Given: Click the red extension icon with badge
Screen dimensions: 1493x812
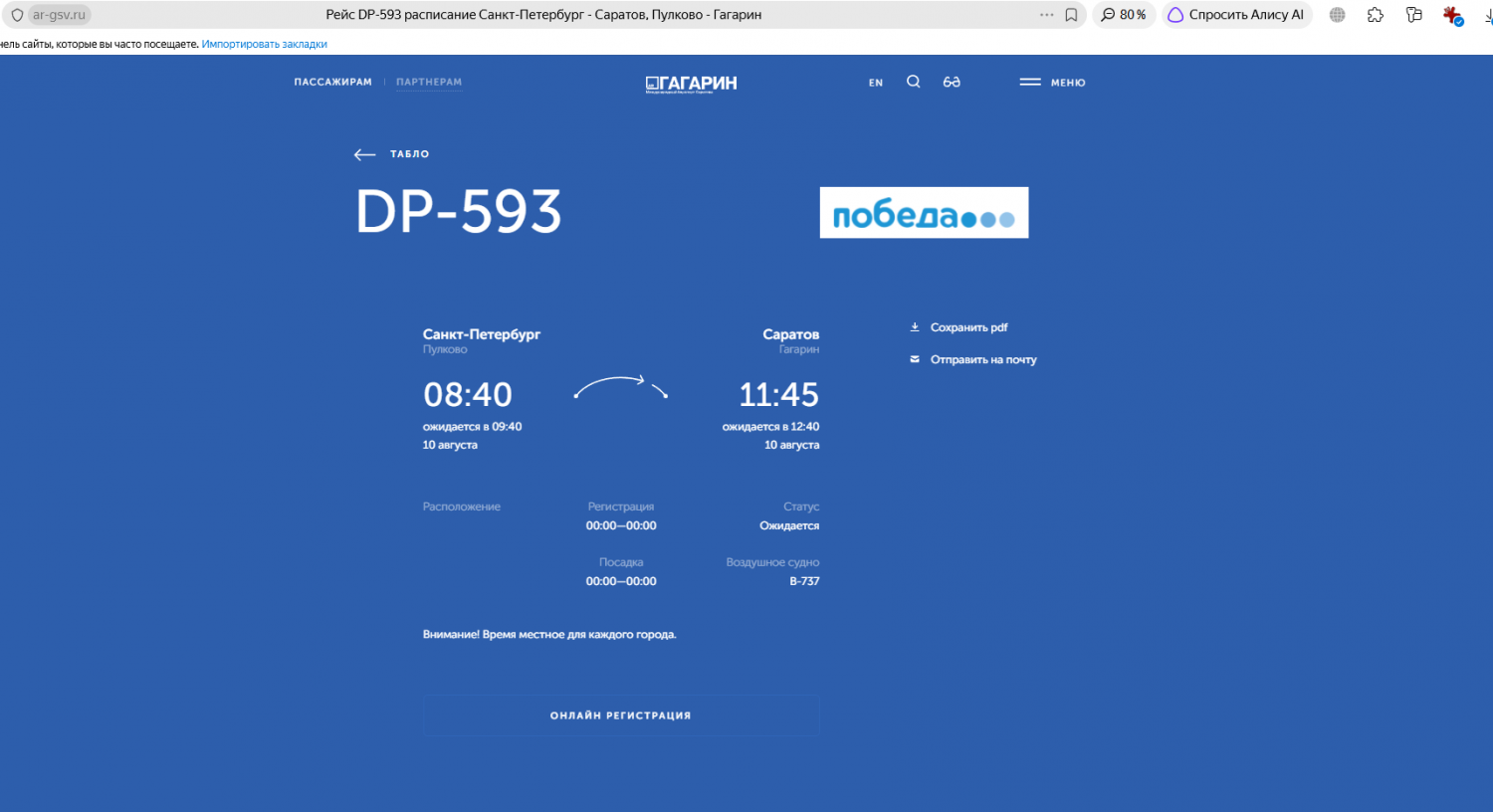Looking at the screenshot, I should coord(1452,15).
